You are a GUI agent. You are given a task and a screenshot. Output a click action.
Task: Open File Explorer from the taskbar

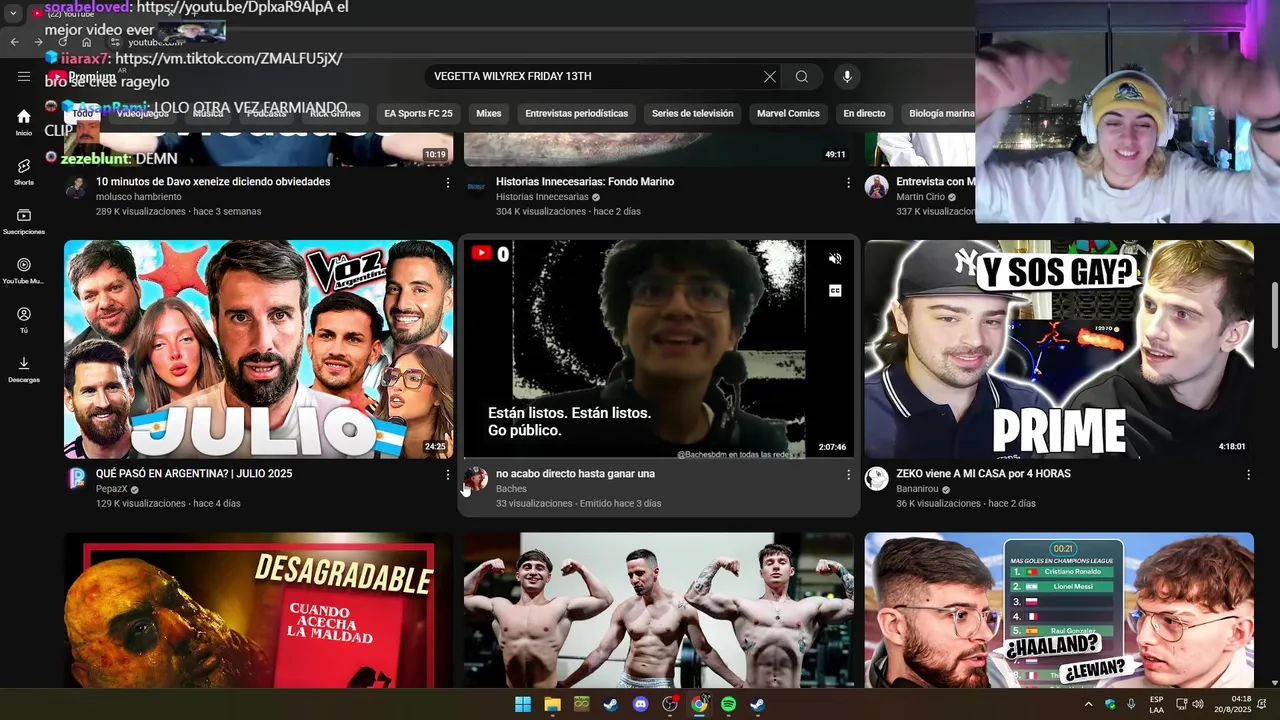coord(552,704)
